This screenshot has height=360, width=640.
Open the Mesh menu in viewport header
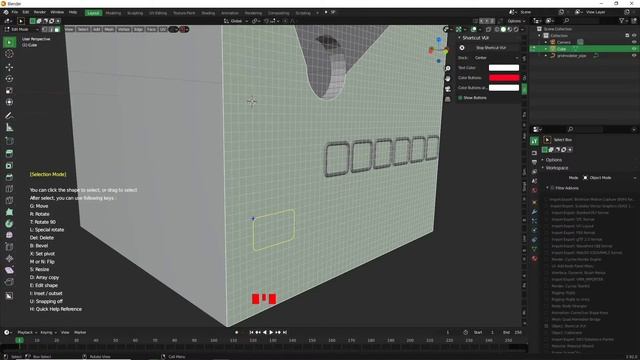[109, 29]
